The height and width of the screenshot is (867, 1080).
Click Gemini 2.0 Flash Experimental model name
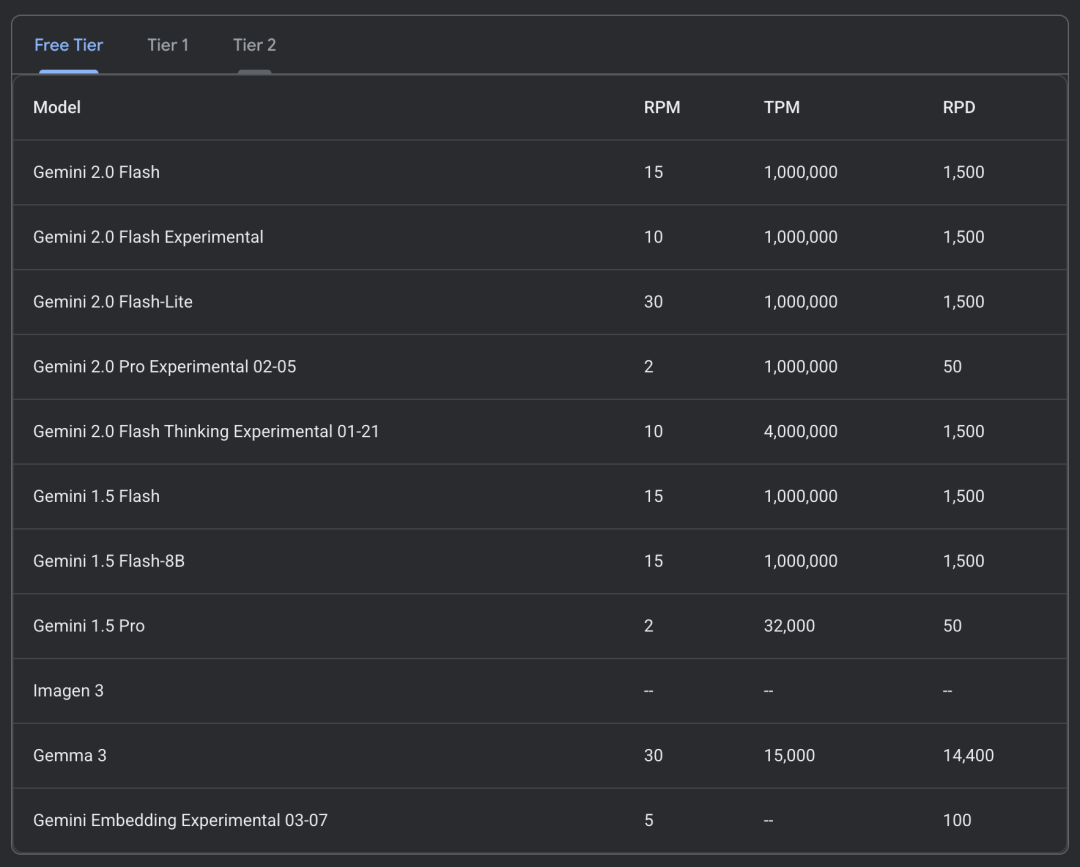click(x=148, y=237)
